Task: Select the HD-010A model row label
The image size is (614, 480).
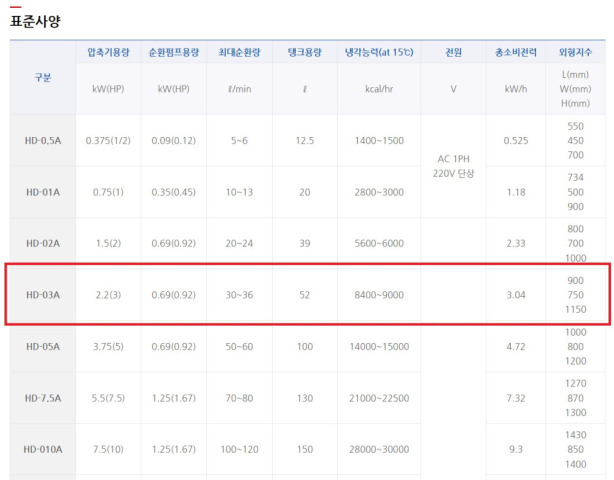Action: tap(42, 450)
